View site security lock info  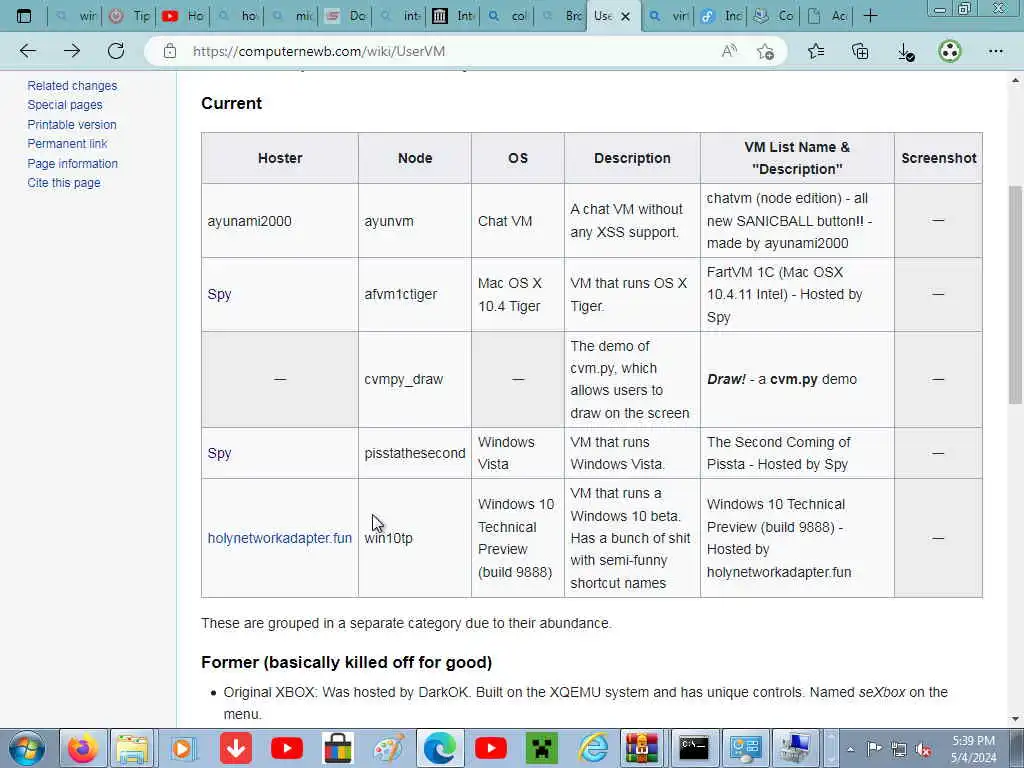(x=170, y=51)
